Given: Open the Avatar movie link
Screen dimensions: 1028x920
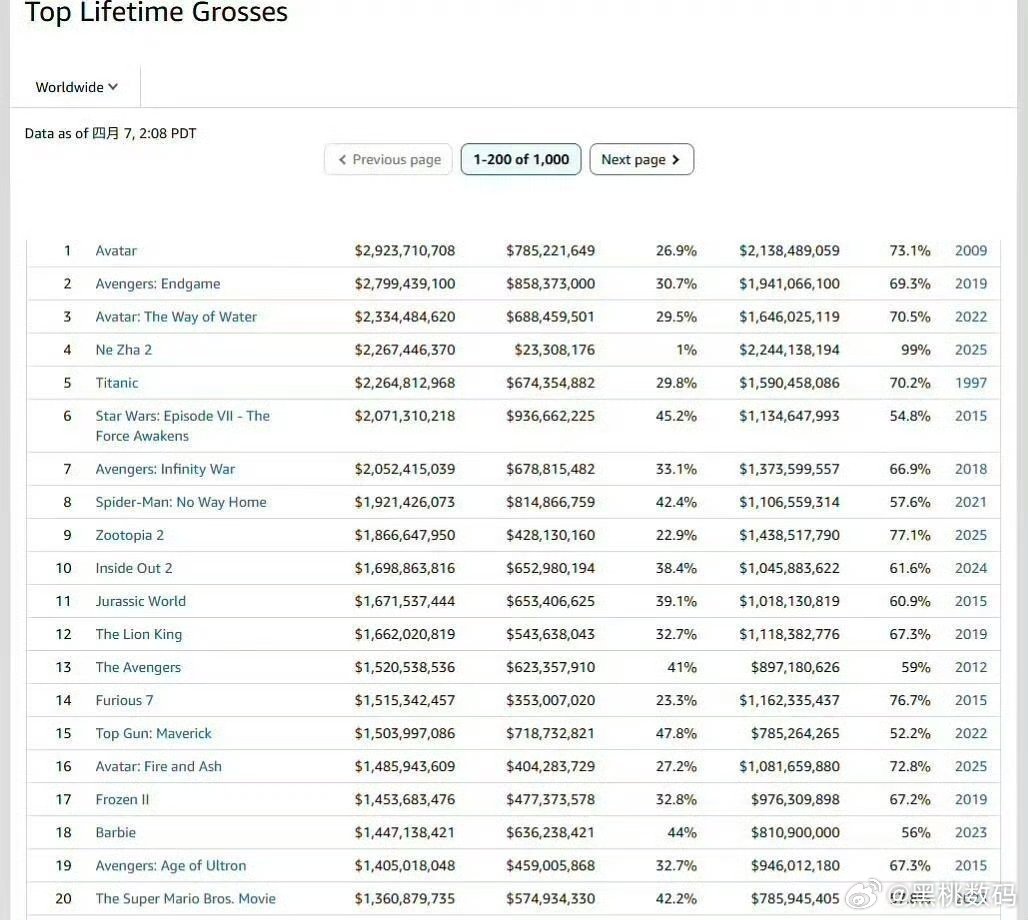Looking at the screenshot, I should (x=116, y=251).
